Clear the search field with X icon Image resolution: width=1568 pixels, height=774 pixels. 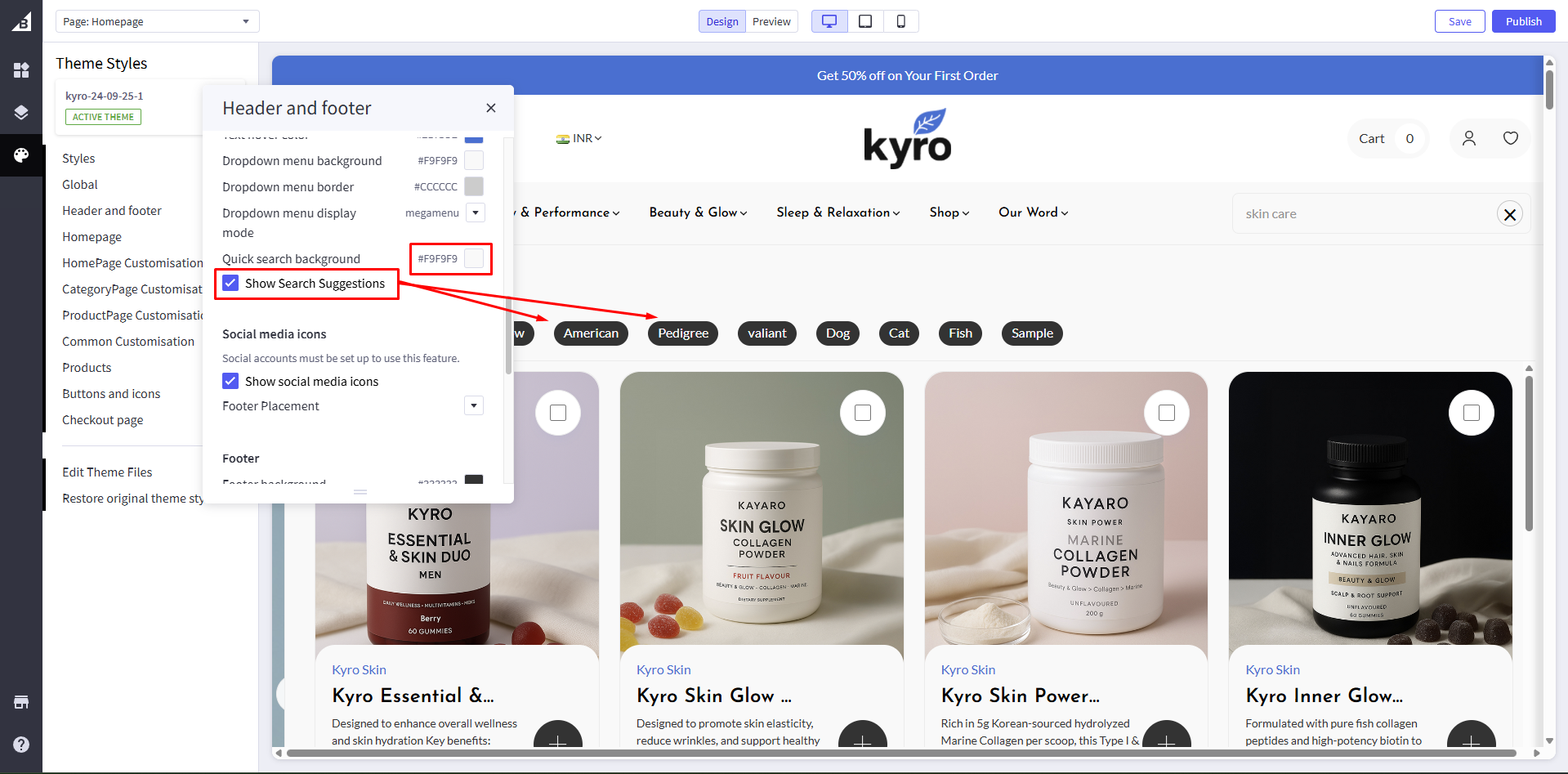[x=1509, y=214]
